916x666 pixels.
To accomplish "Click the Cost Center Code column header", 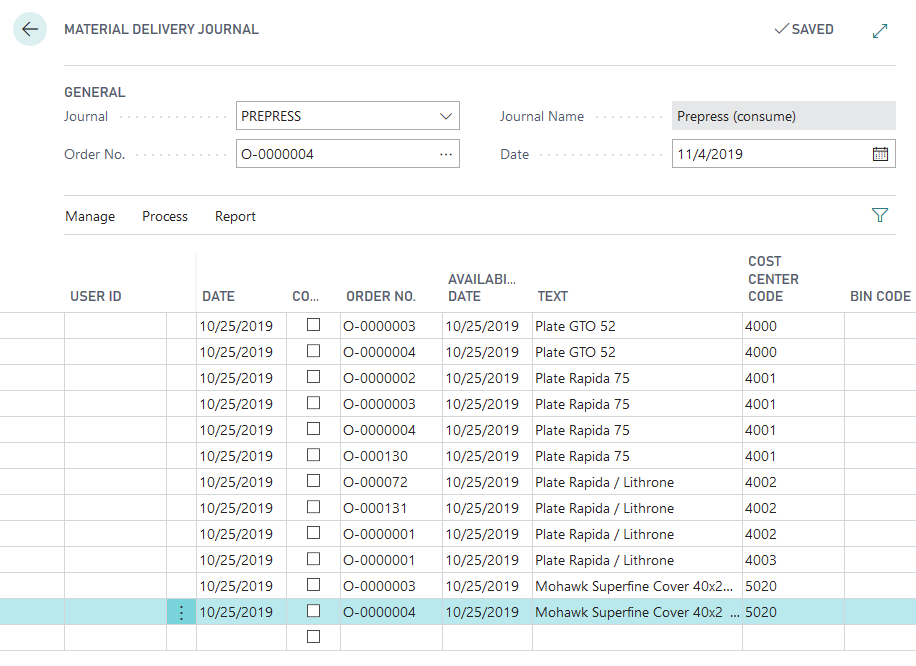I will tap(773, 279).
